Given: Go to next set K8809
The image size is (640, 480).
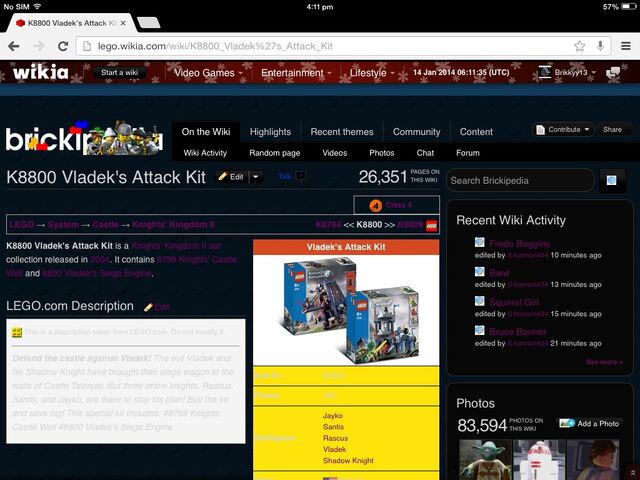Looking at the screenshot, I should (x=410, y=224).
